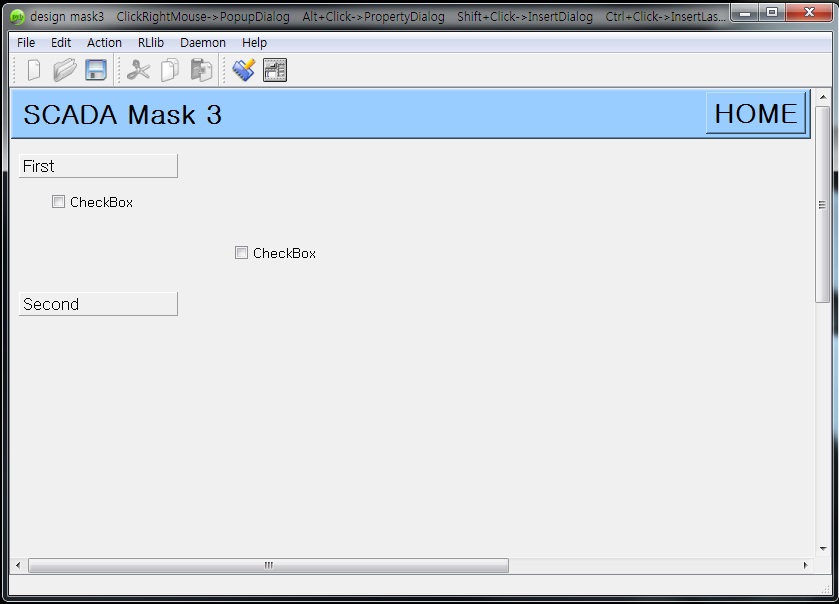Select the Second label field
The width and height of the screenshot is (839, 604).
[x=97, y=303]
